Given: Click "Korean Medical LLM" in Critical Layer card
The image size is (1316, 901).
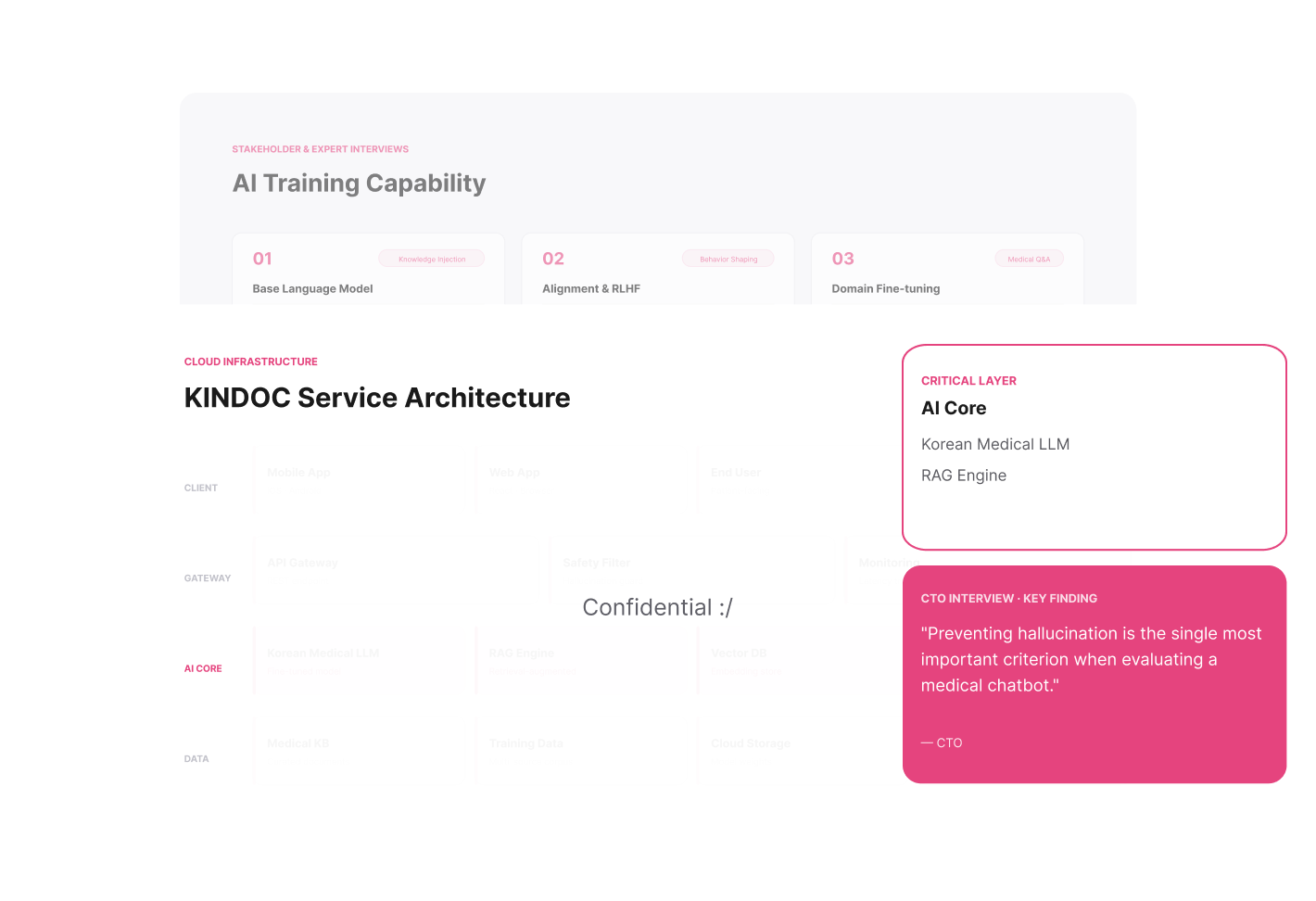Looking at the screenshot, I should coord(995,444).
